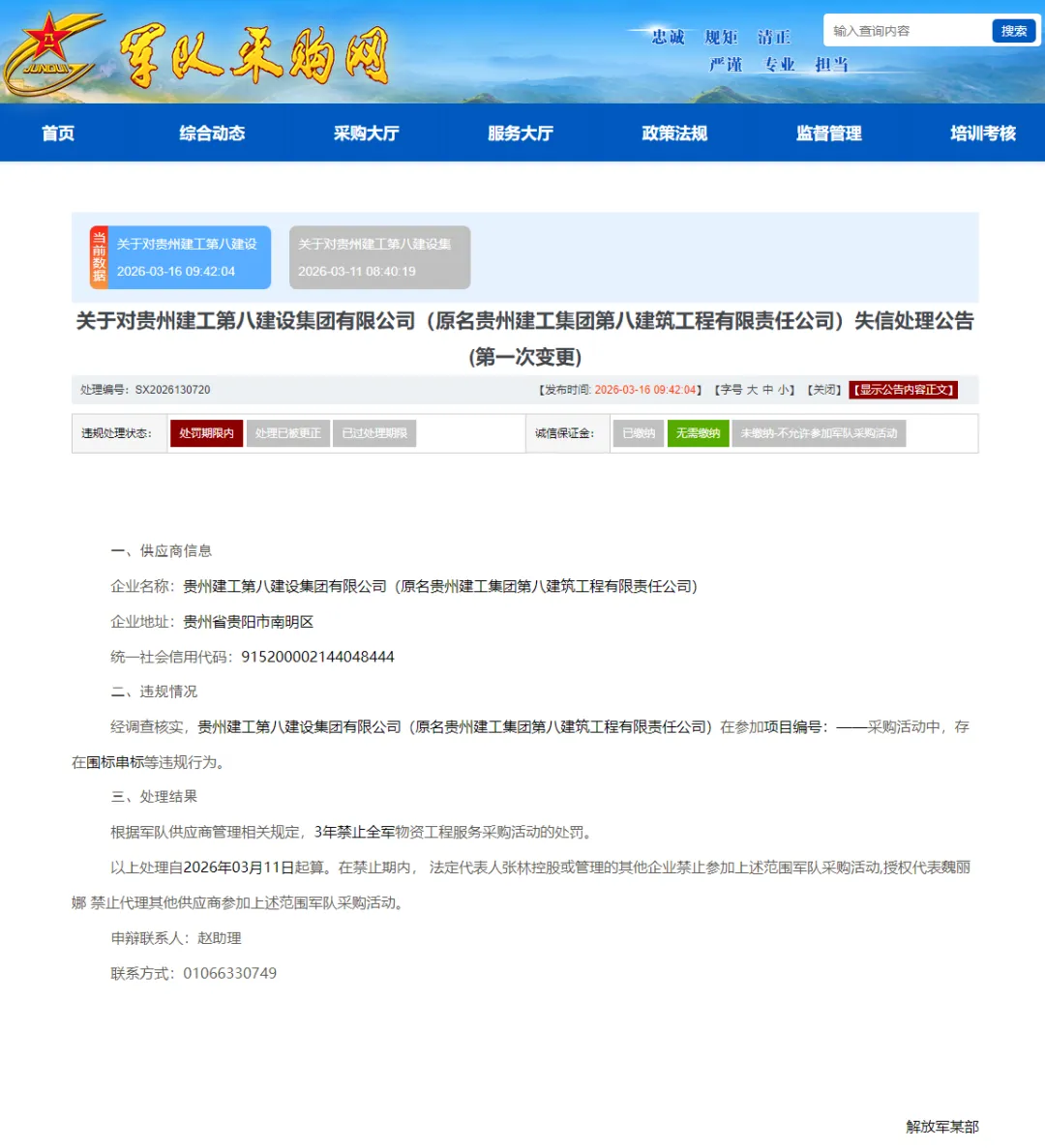Click the search input field
This screenshot has height=1148, width=1045.
(908, 31)
